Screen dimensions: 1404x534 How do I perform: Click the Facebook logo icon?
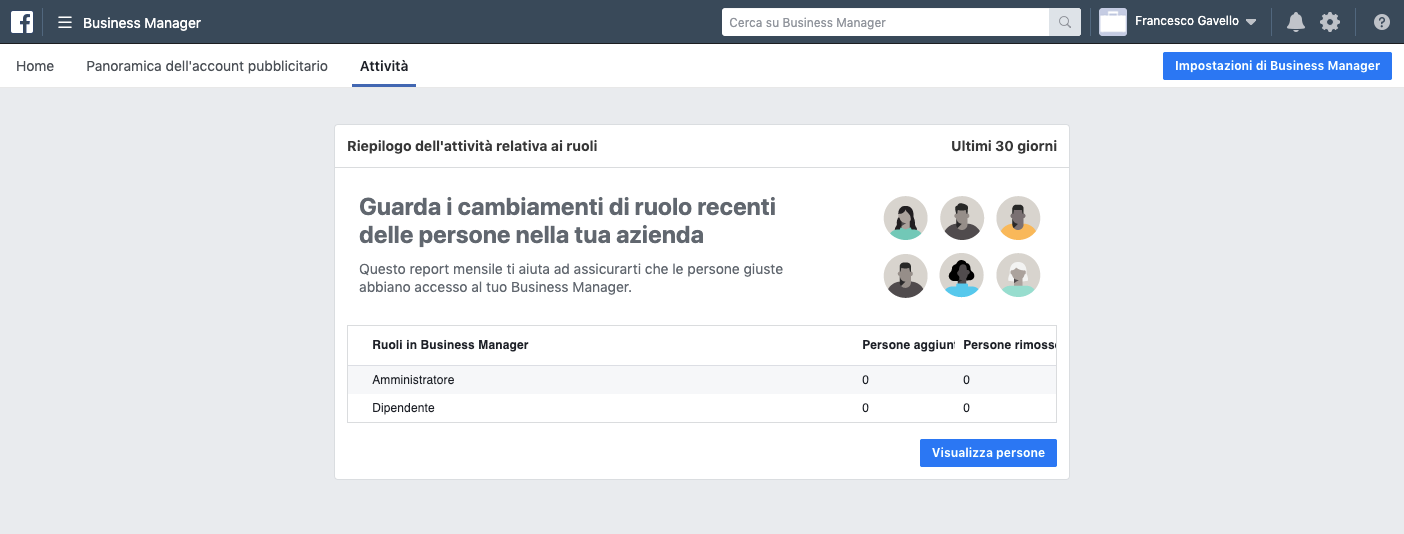(x=22, y=22)
